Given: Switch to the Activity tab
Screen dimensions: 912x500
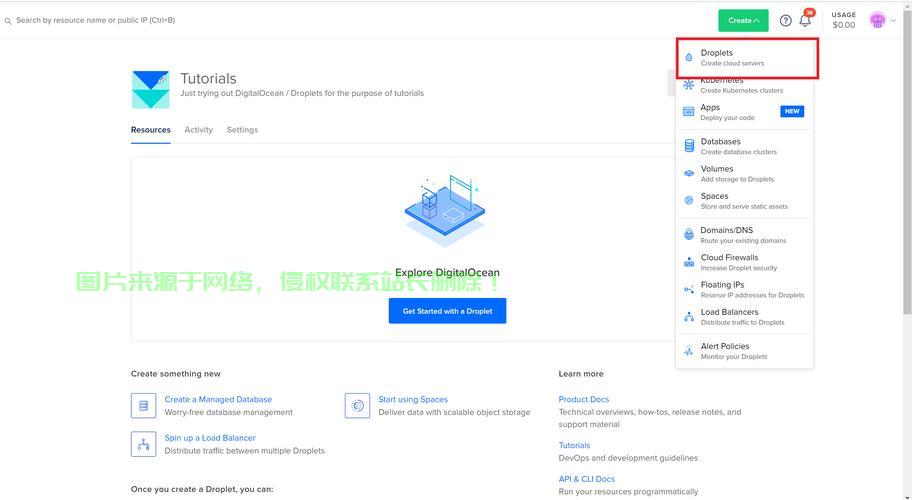Looking at the screenshot, I should tap(198, 130).
